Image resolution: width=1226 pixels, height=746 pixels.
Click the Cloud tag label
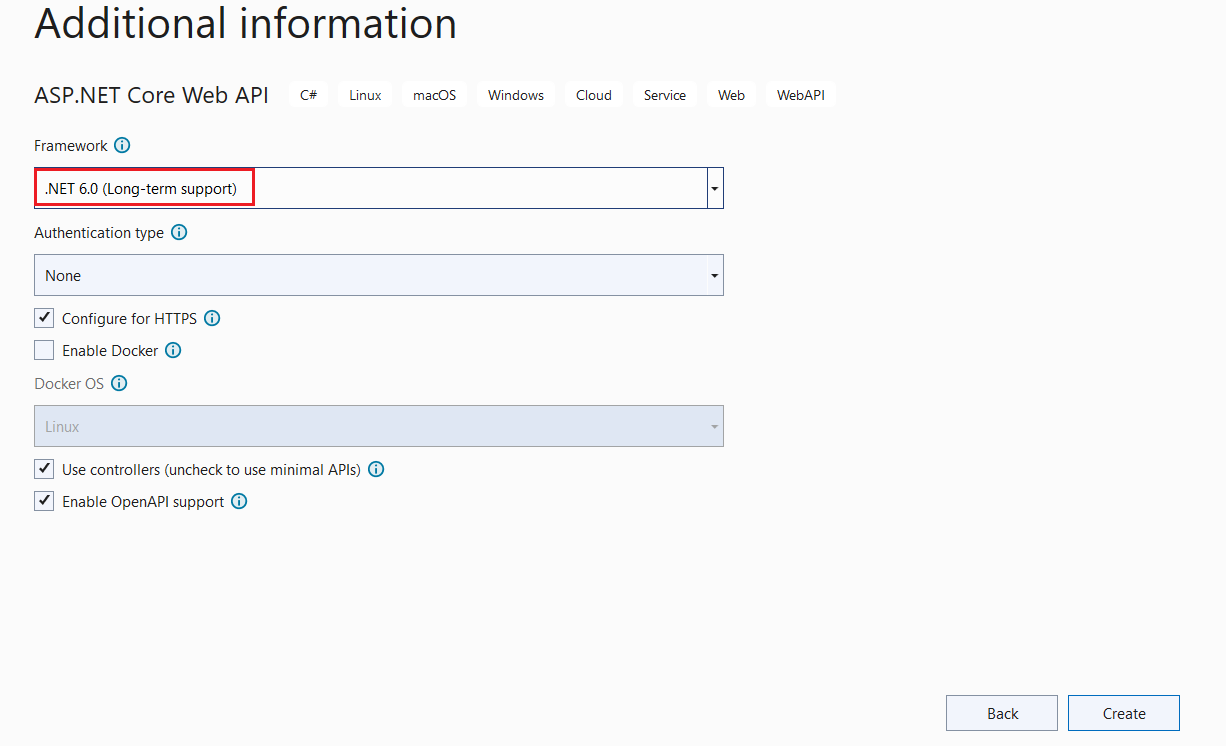tap(593, 94)
